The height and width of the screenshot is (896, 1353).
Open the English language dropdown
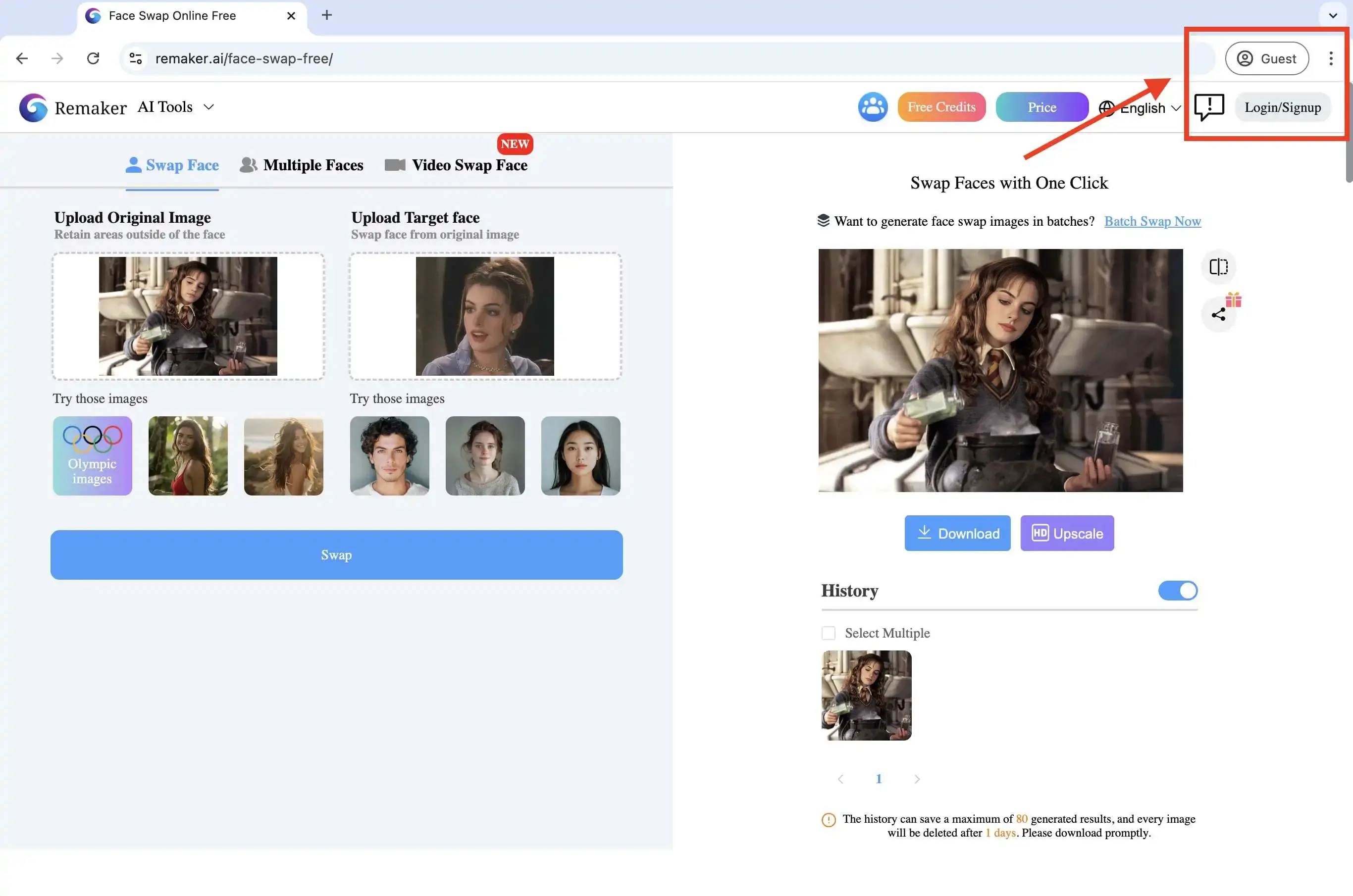click(1149, 108)
